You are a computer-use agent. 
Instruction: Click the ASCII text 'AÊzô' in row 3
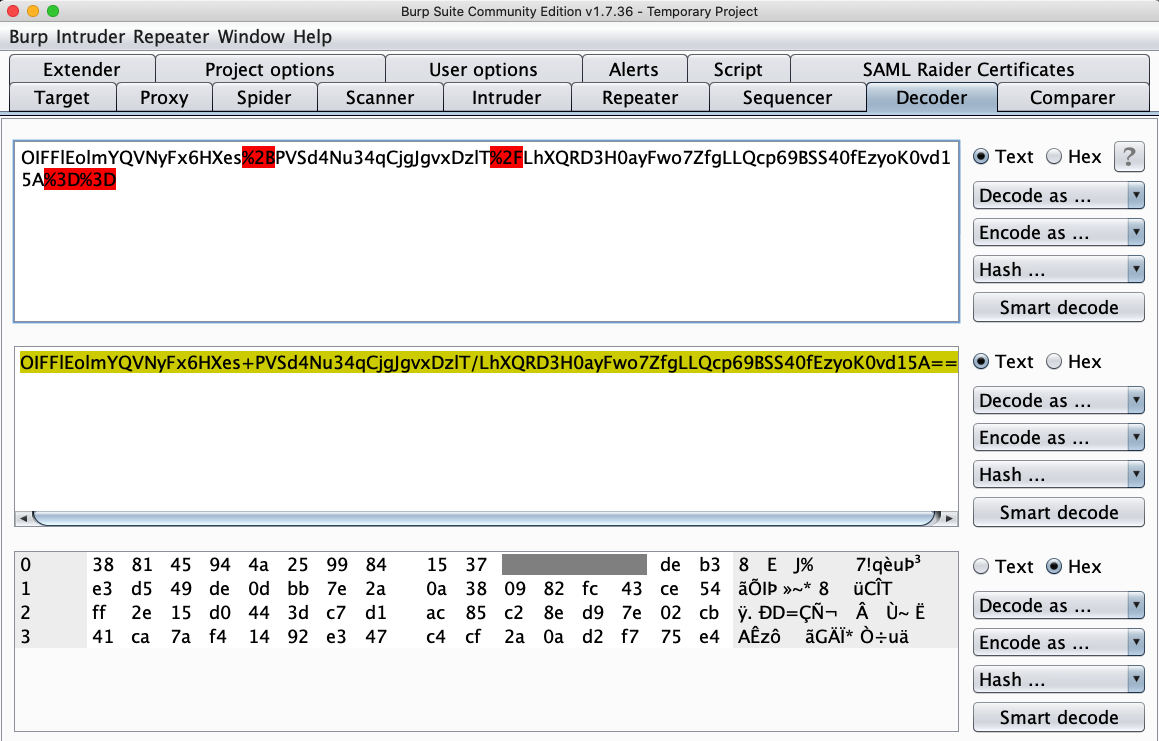(759, 637)
